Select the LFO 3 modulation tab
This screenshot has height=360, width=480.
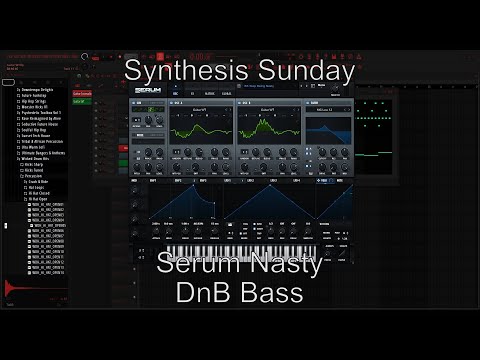click(x=273, y=181)
